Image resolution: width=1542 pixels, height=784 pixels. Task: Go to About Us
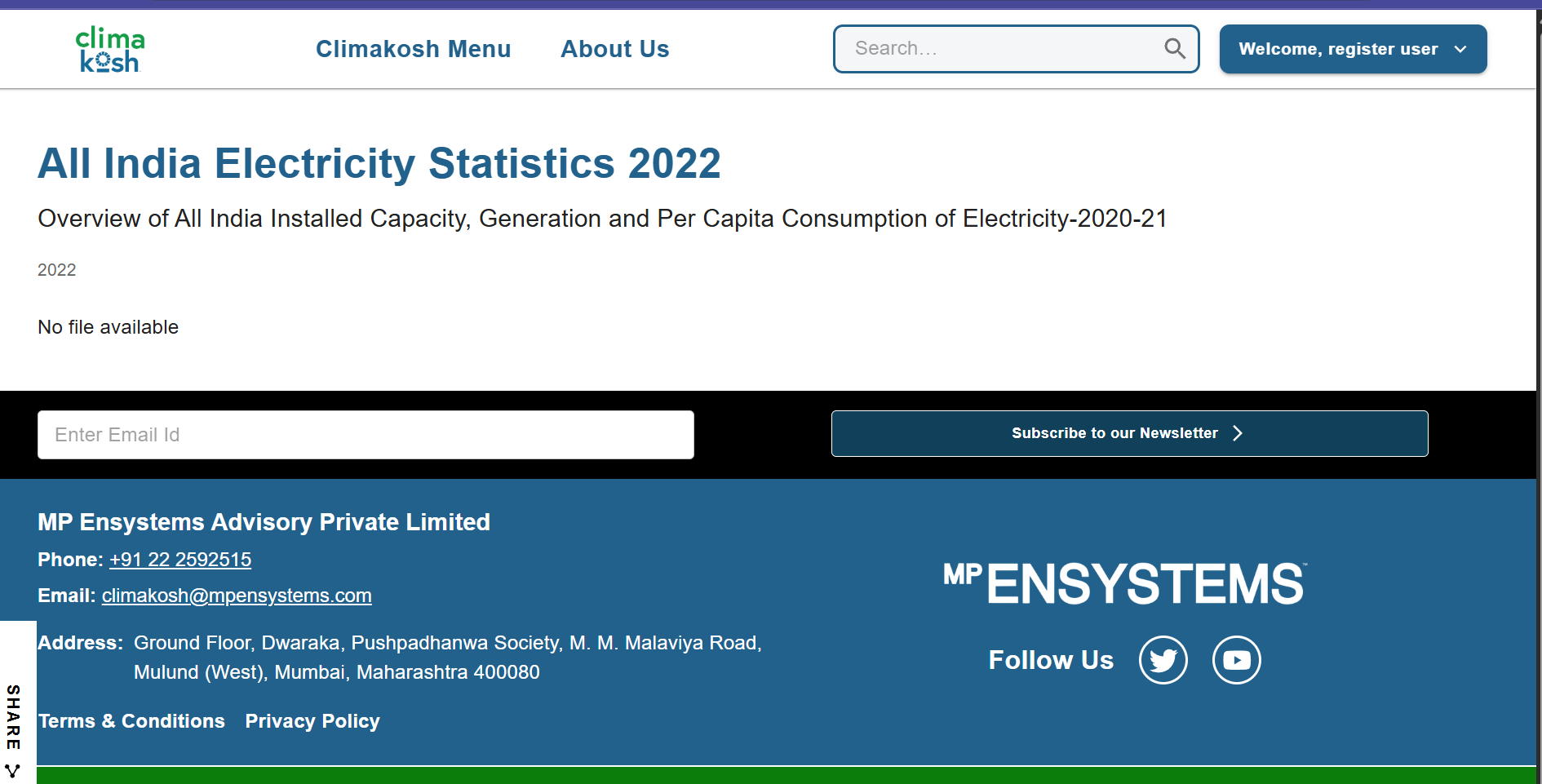click(614, 49)
